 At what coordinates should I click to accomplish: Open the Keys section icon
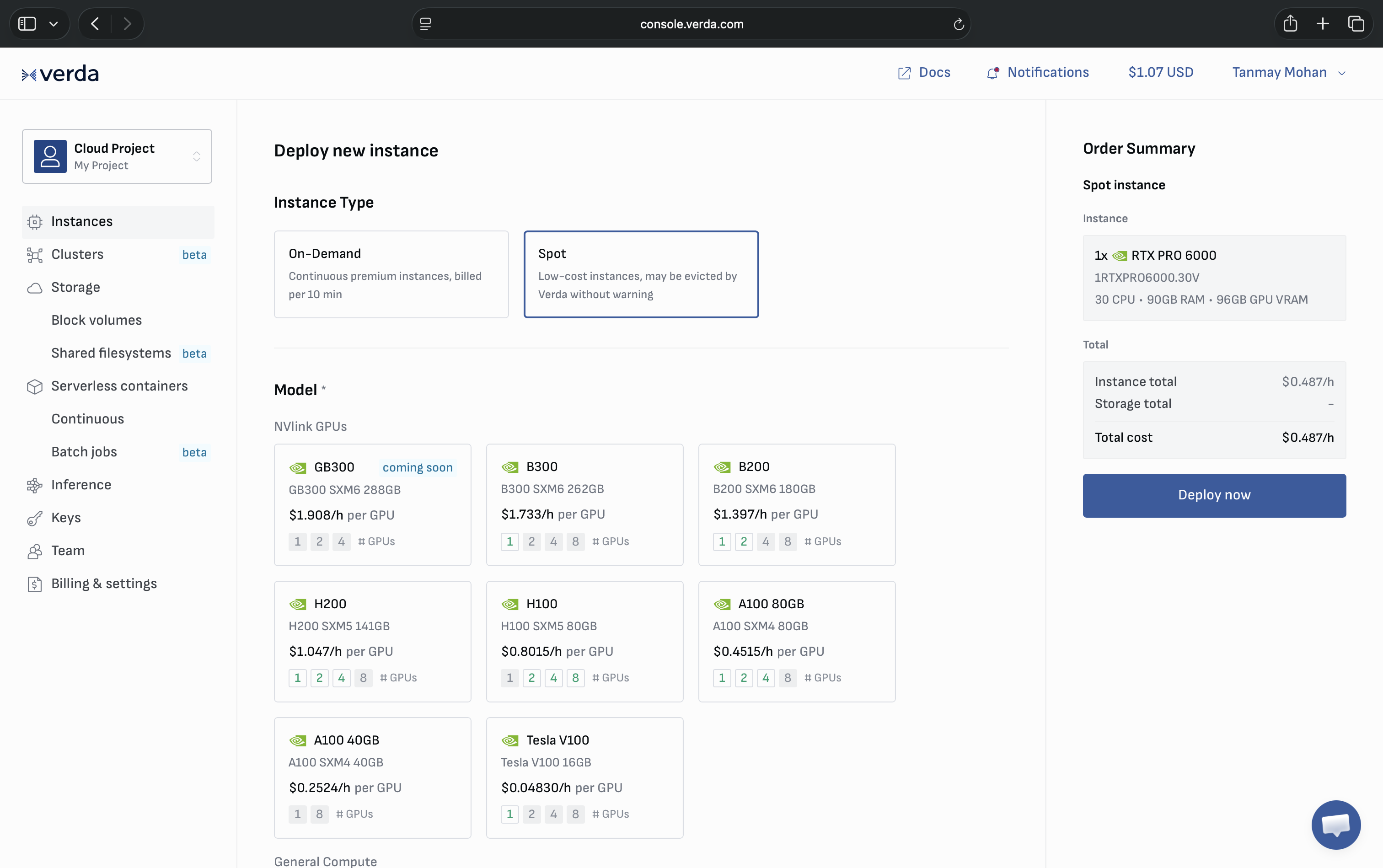pos(34,519)
